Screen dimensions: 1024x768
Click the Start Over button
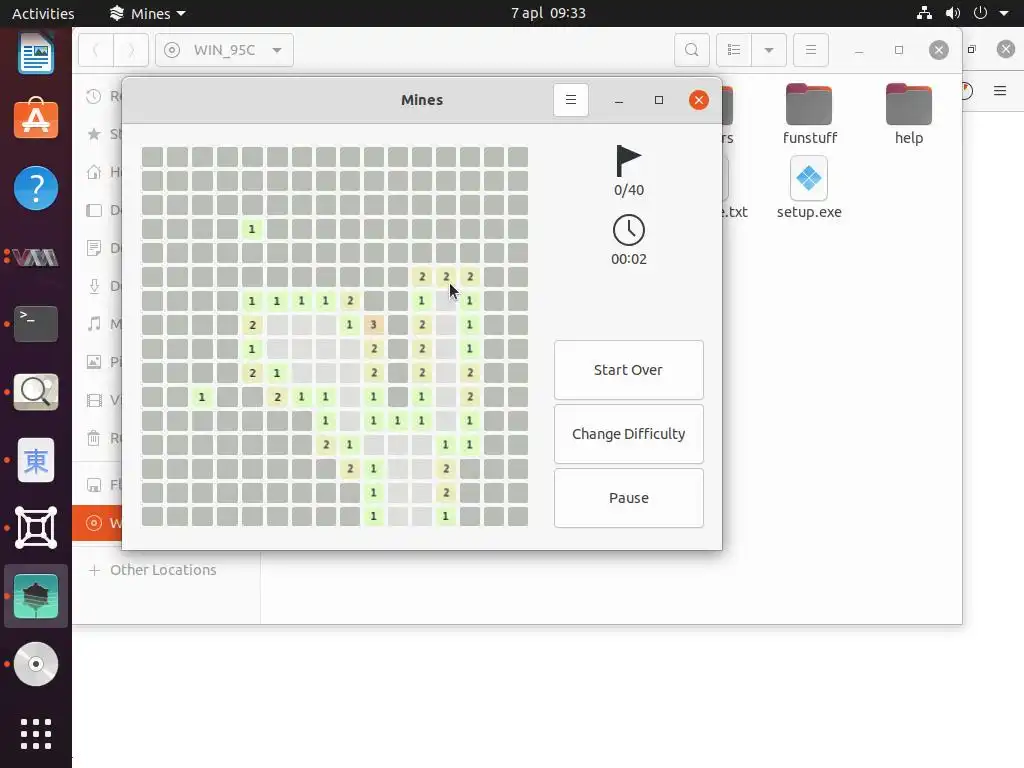point(628,370)
